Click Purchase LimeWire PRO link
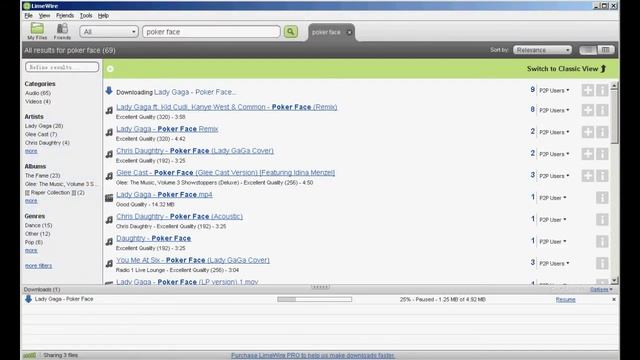Viewport: 640px width, 360px height. point(313,356)
